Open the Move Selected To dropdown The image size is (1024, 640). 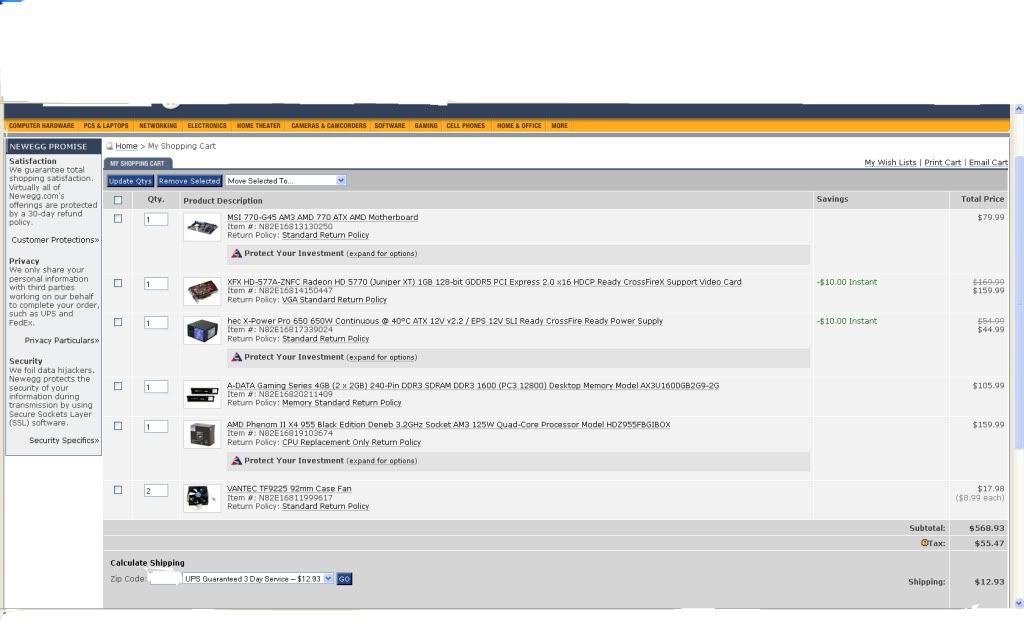pos(285,181)
